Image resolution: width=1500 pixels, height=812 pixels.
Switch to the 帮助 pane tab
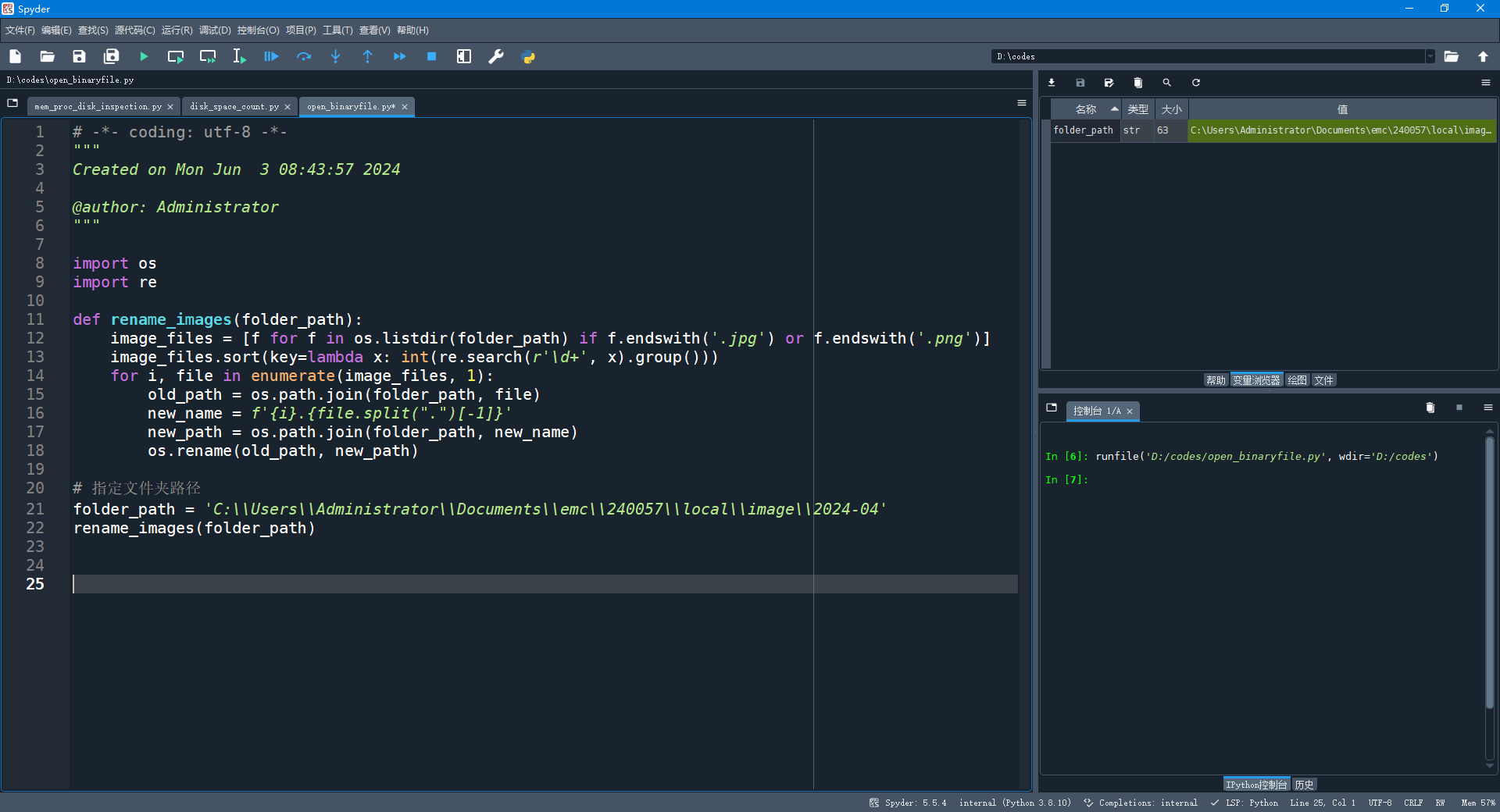coord(1216,380)
